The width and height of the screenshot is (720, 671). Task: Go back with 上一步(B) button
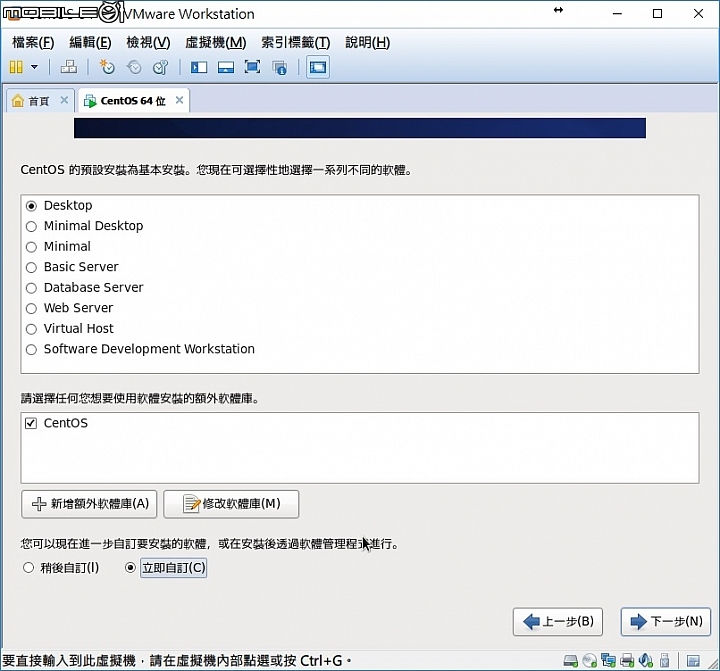tap(558, 622)
